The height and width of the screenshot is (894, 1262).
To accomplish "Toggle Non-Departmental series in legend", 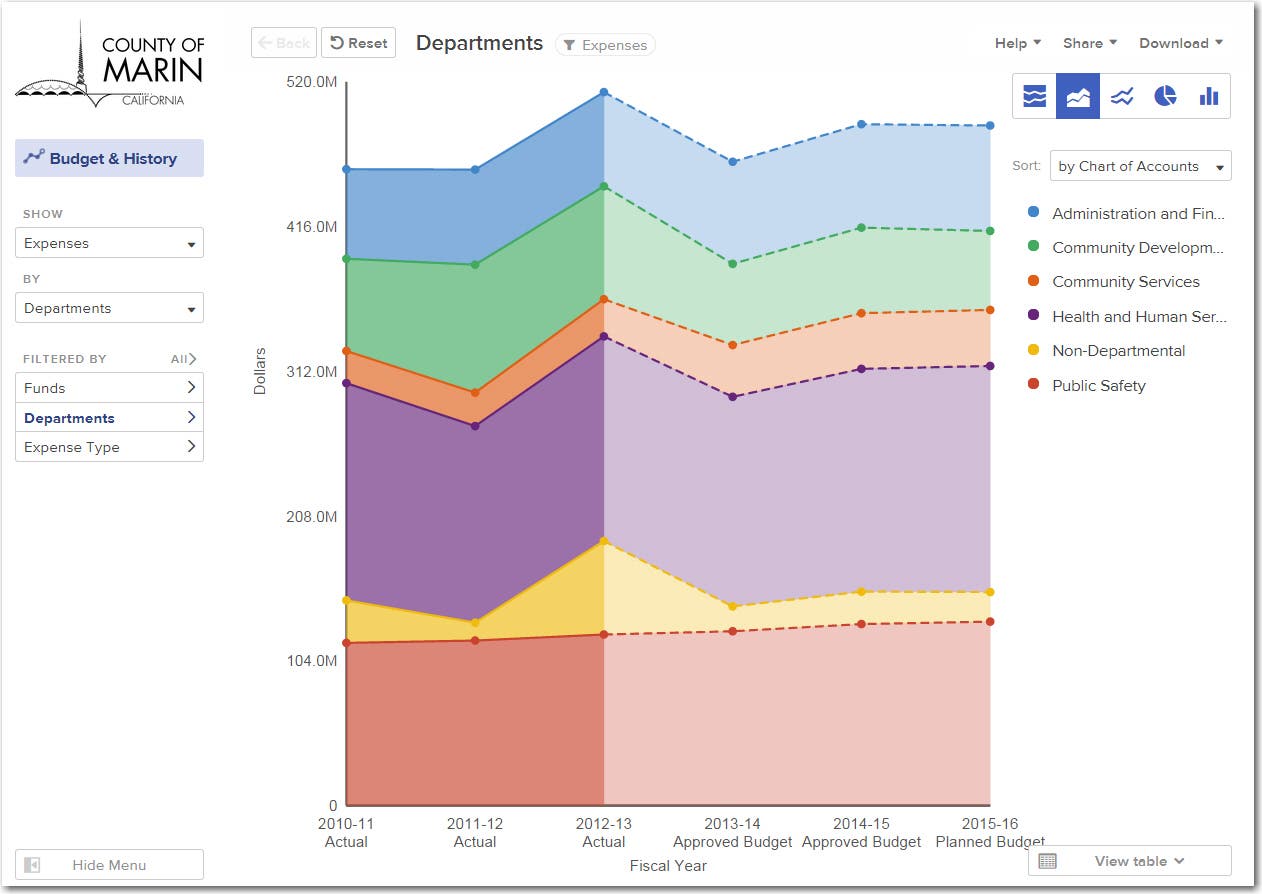I will [x=1118, y=351].
